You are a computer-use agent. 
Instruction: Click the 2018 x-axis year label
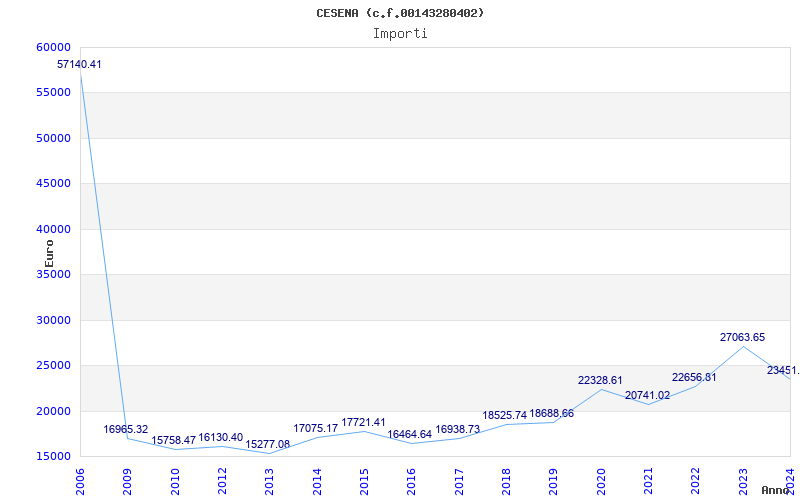506,482
